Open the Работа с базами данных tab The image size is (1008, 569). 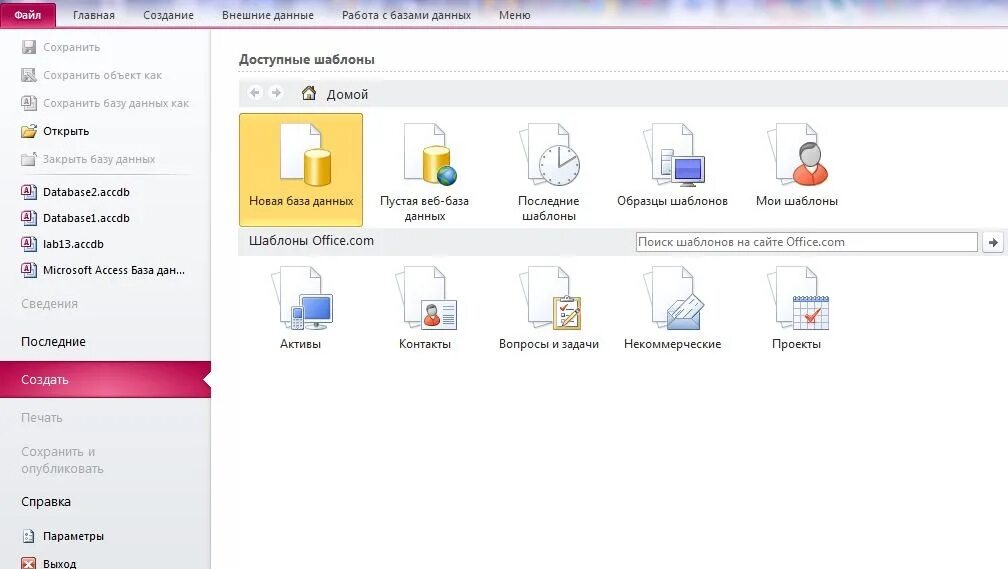pyautogui.click(x=406, y=15)
